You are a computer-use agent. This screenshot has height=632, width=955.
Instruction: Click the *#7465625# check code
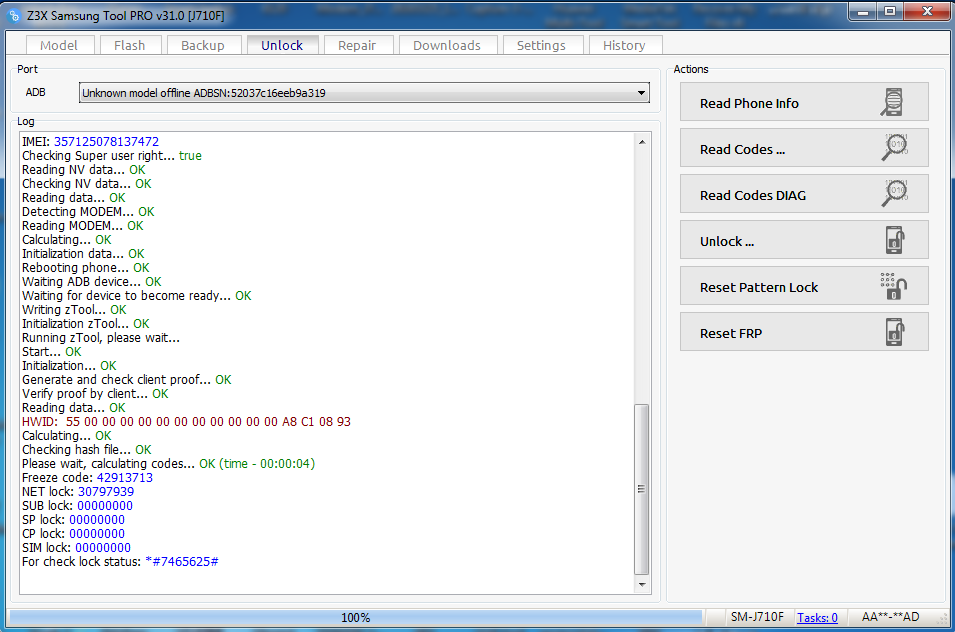[182, 561]
